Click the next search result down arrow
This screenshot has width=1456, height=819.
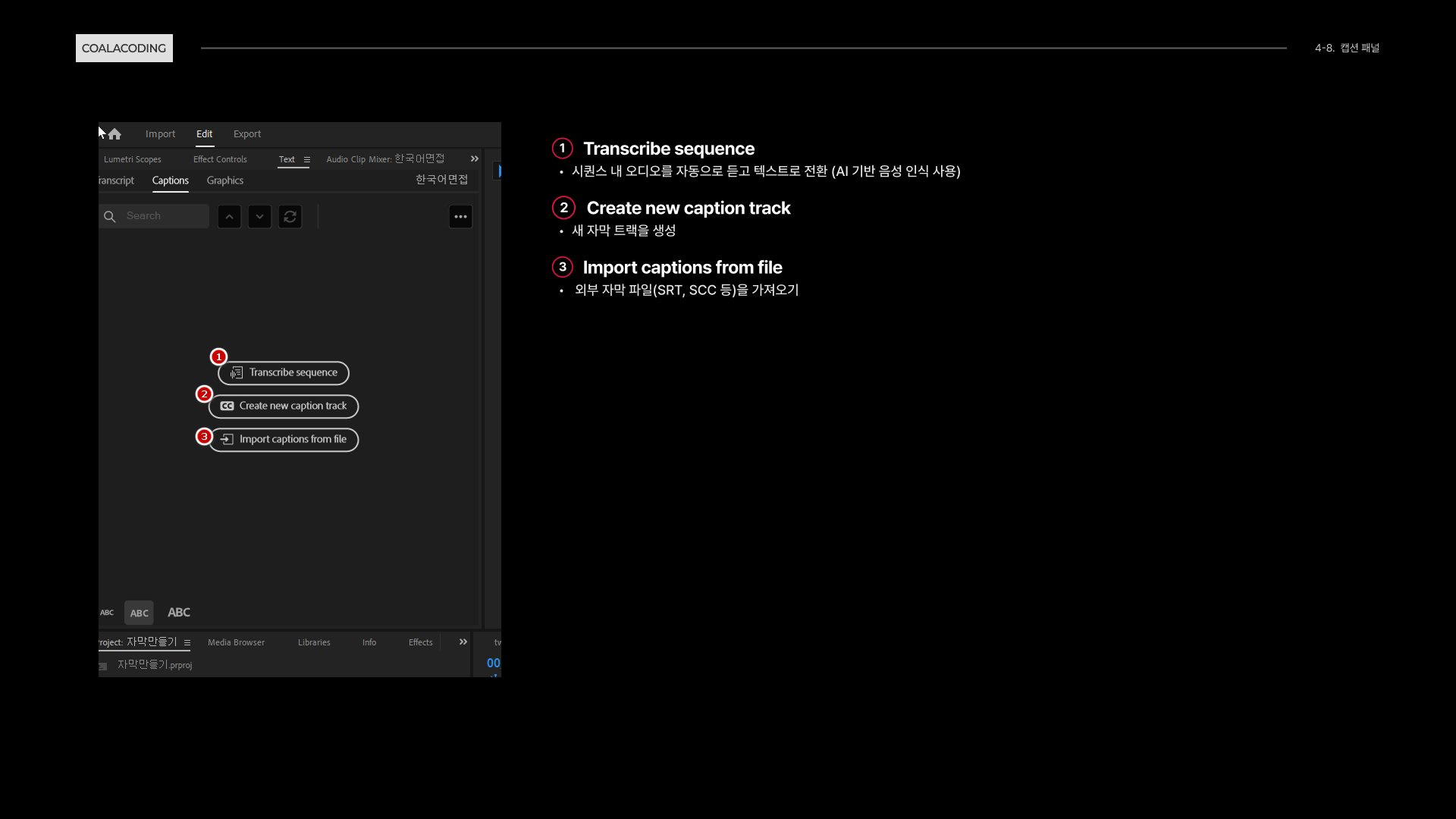click(x=259, y=217)
